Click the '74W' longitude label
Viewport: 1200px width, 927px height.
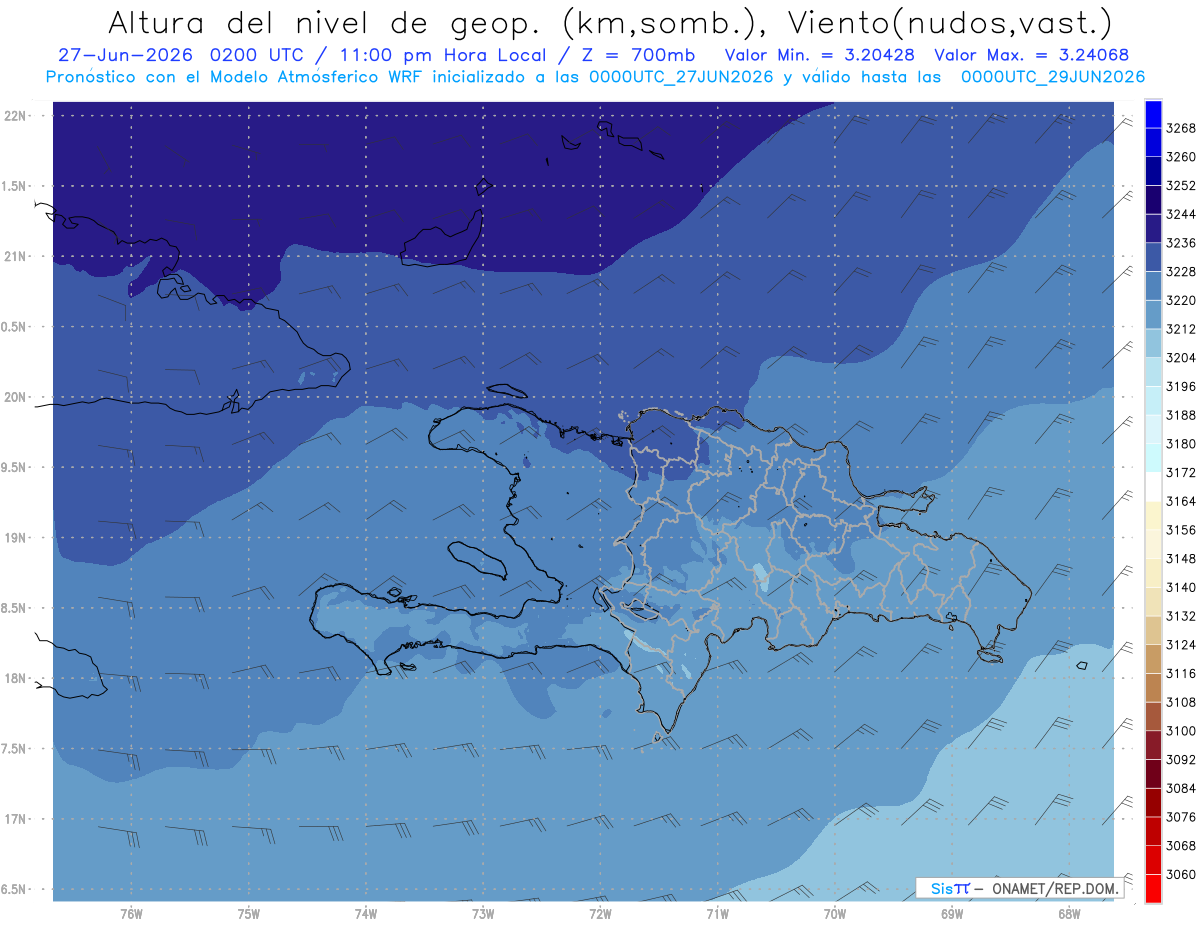click(366, 913)
